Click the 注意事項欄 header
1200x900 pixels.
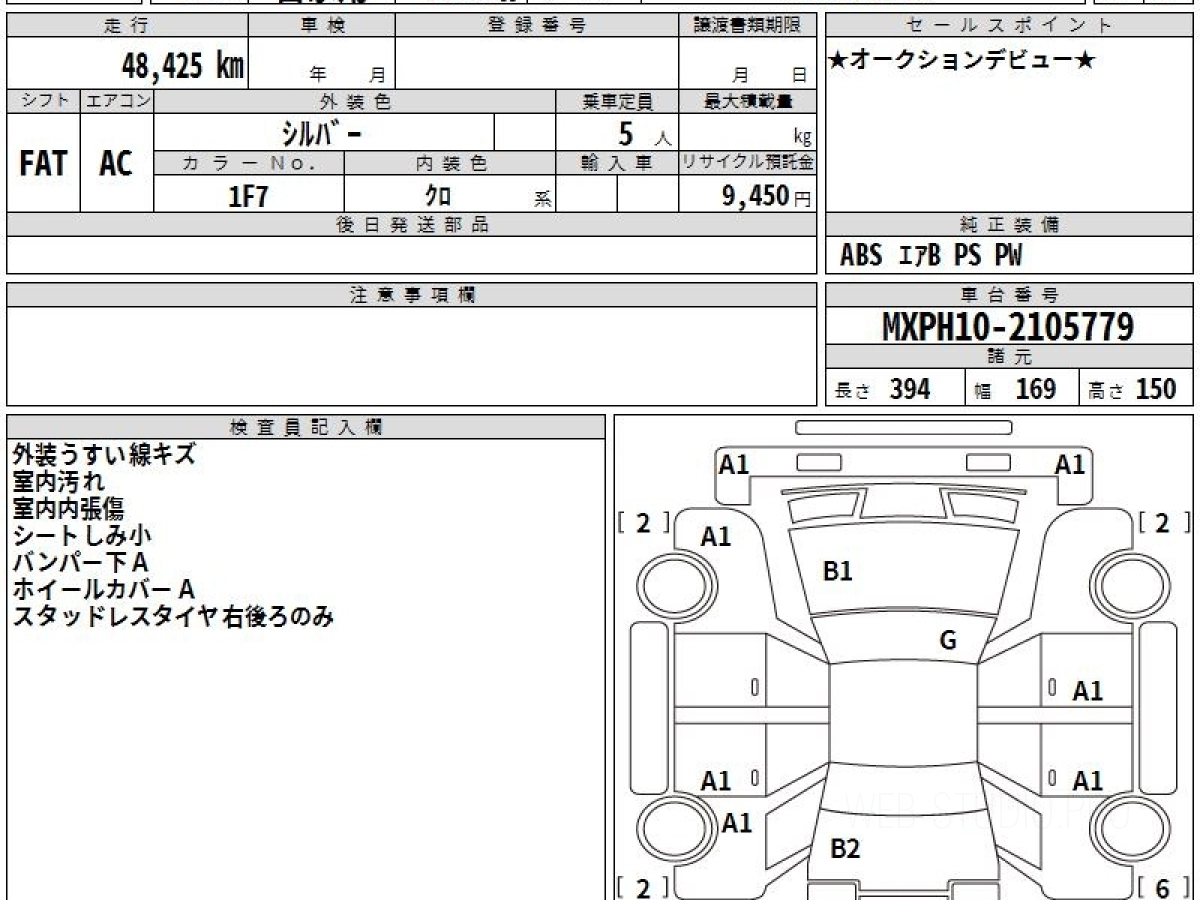pos(411,295)
